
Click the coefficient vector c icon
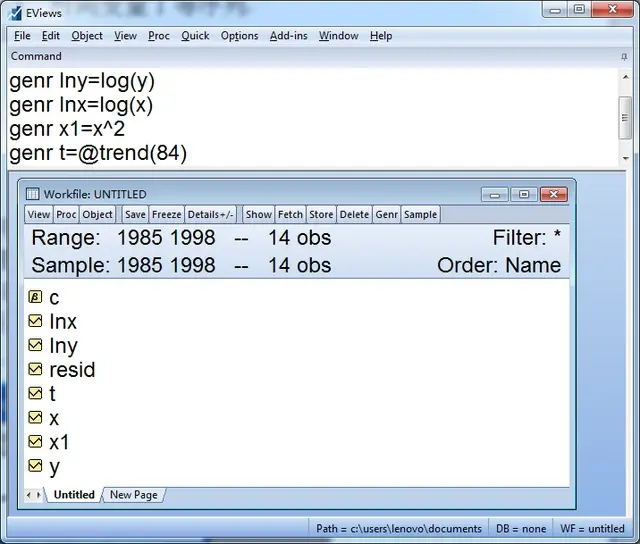[x=35, y=297]
